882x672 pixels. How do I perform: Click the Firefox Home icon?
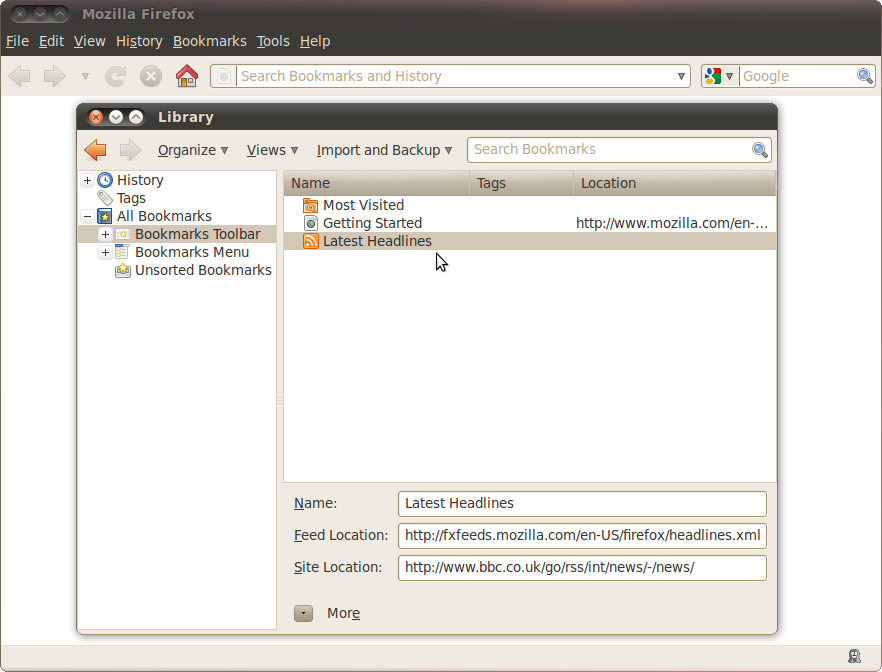coord(187,76)
